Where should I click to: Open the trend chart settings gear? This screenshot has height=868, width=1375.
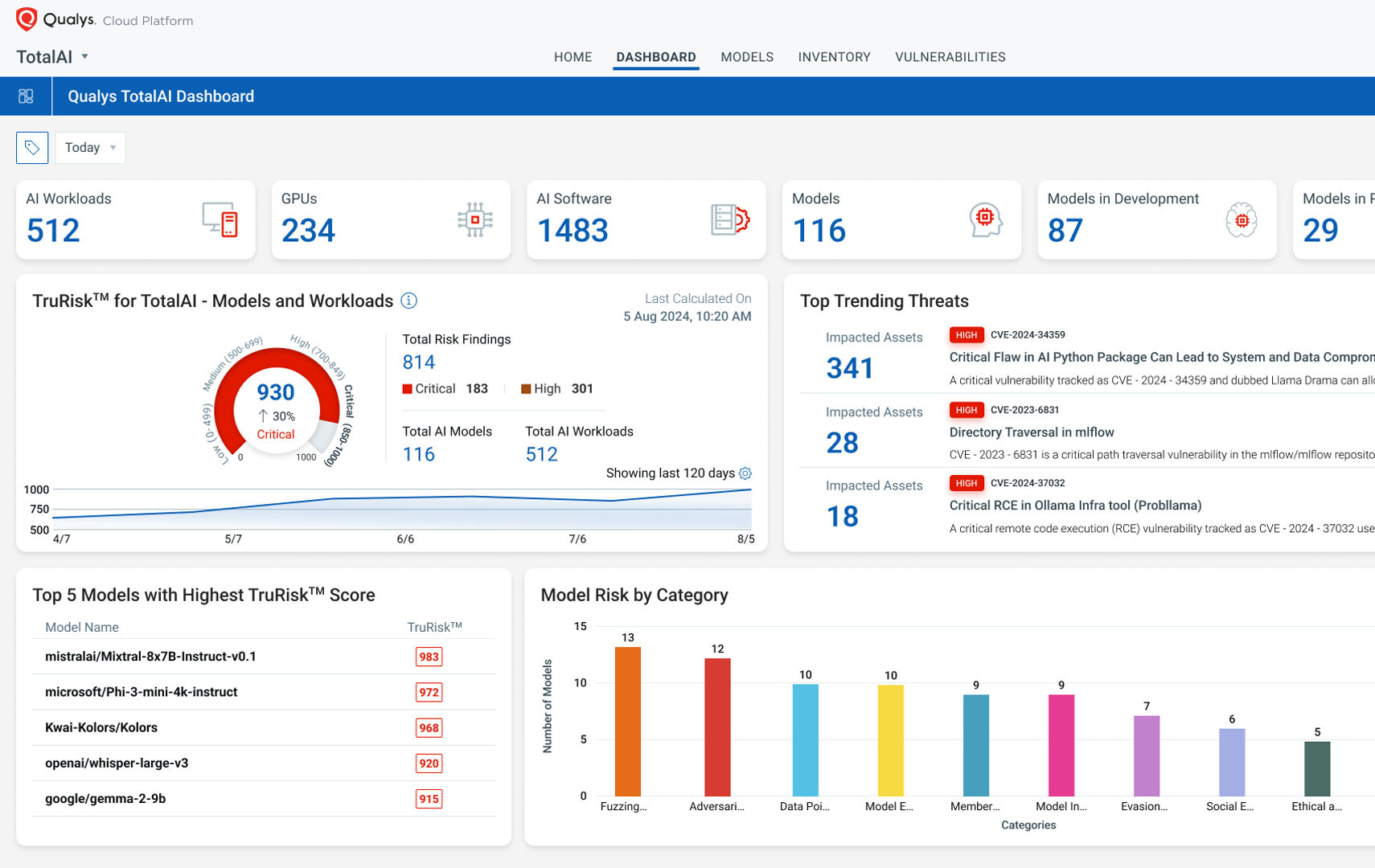coord(745,473)
